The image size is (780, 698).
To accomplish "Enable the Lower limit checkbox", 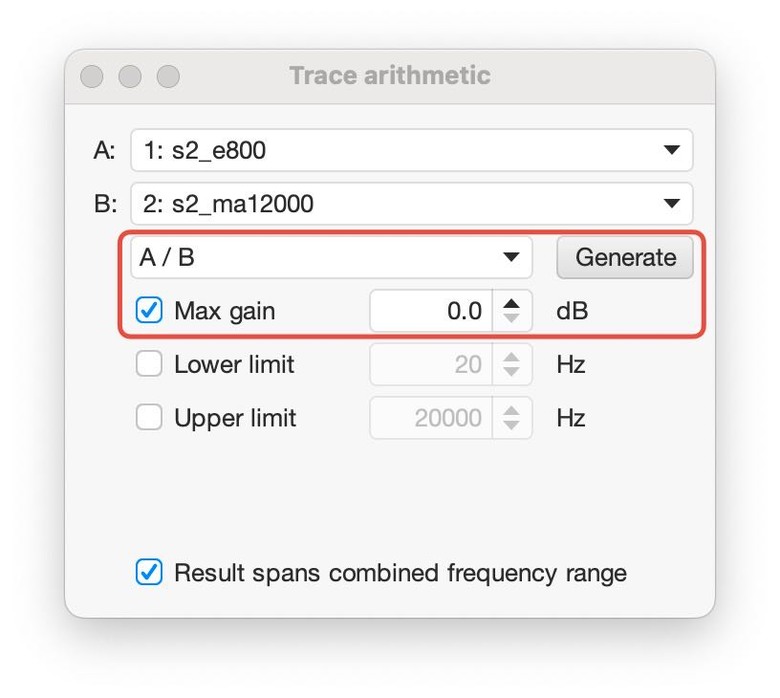I will tap(149, 364).
